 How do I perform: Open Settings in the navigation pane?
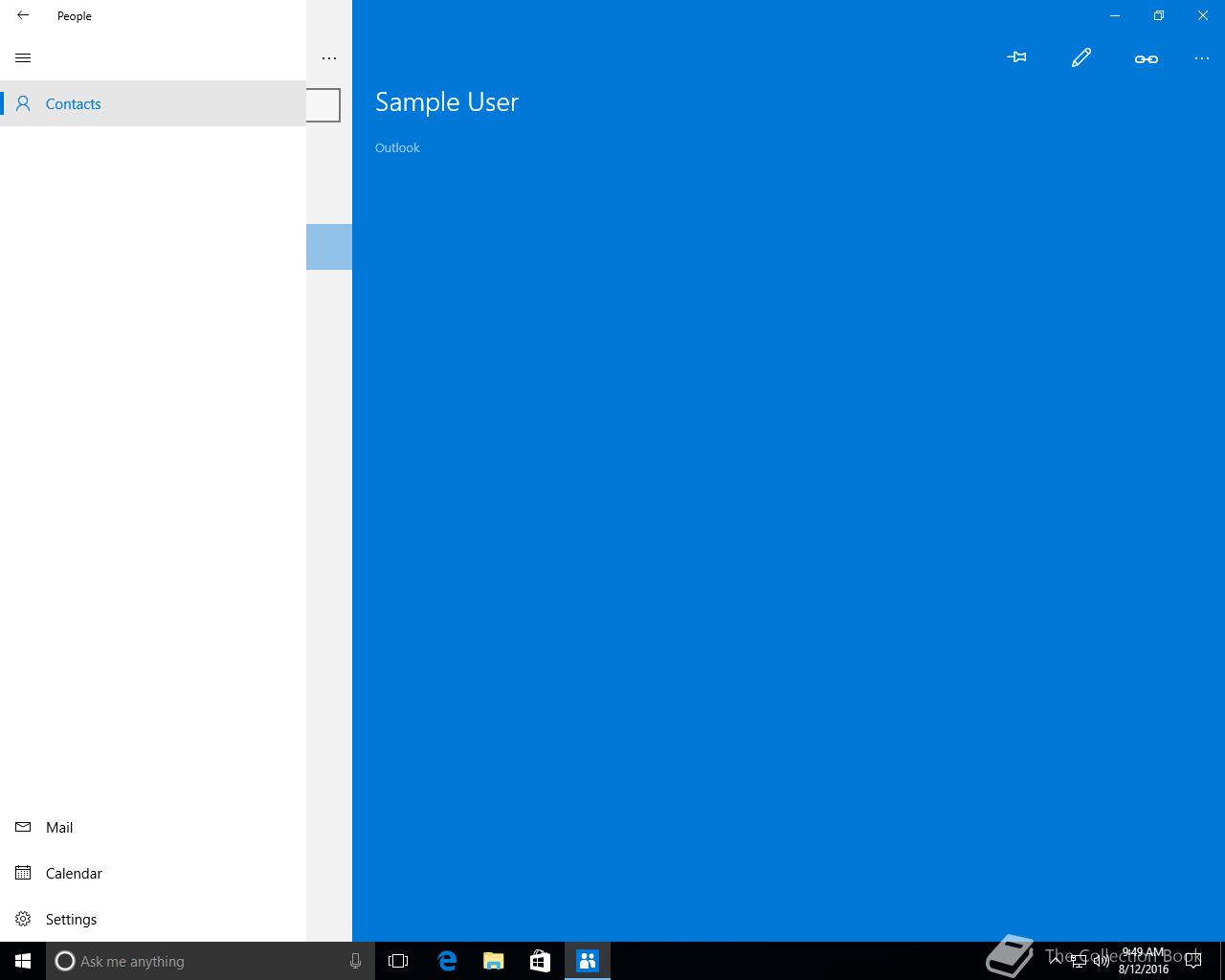[153, 919]
